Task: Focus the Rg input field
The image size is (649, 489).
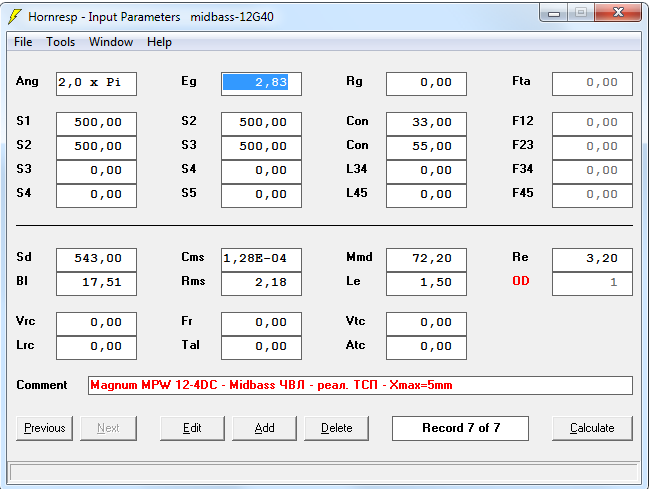Action: [x=426, y=84]
